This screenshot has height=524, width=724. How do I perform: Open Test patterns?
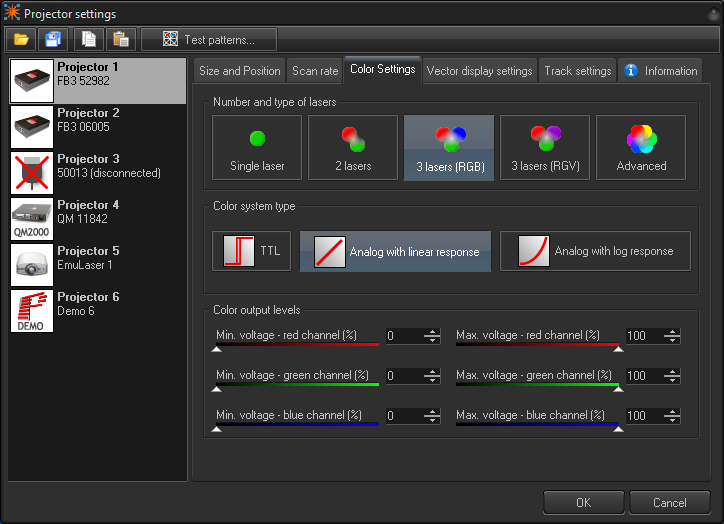[x=209, y=39]
